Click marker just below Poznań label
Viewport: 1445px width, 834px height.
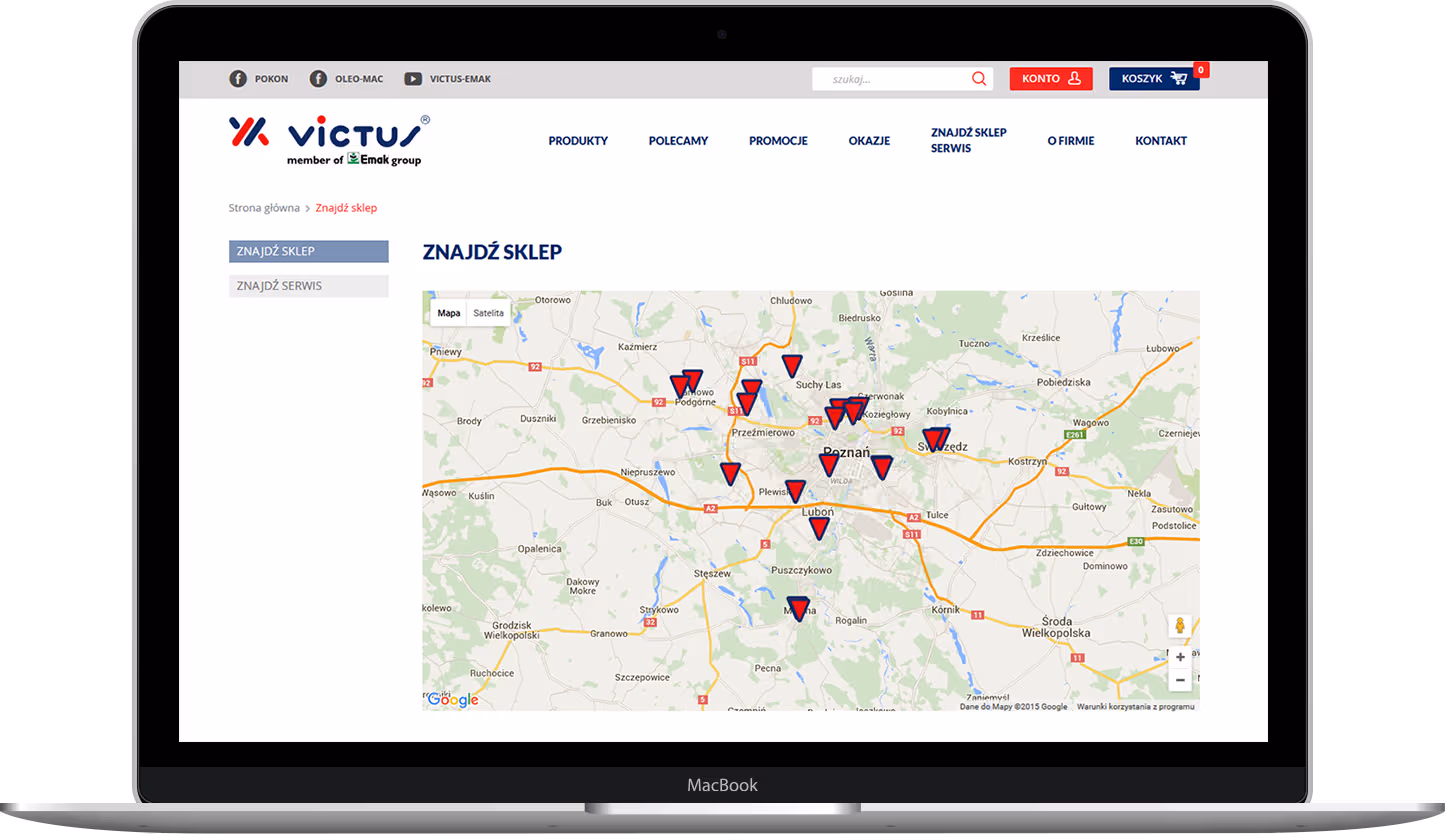829,464
